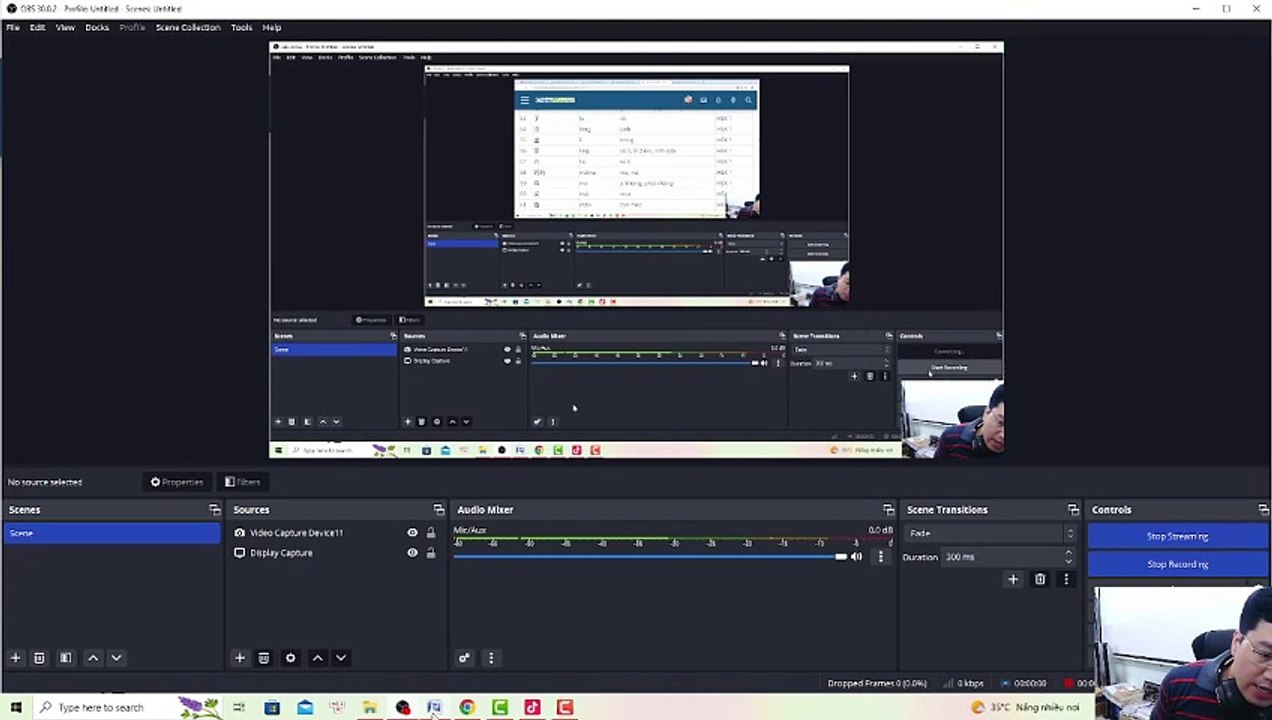Lock the Display Capture source

click(x=431, y=552)
